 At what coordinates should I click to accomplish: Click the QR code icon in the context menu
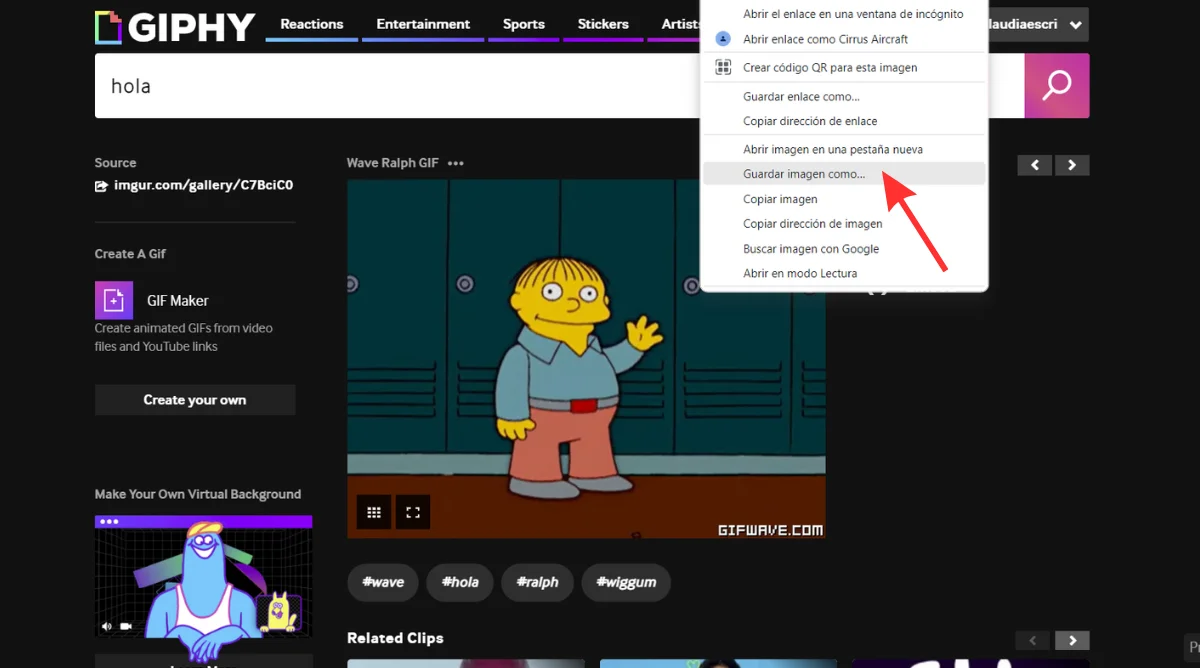723,67
